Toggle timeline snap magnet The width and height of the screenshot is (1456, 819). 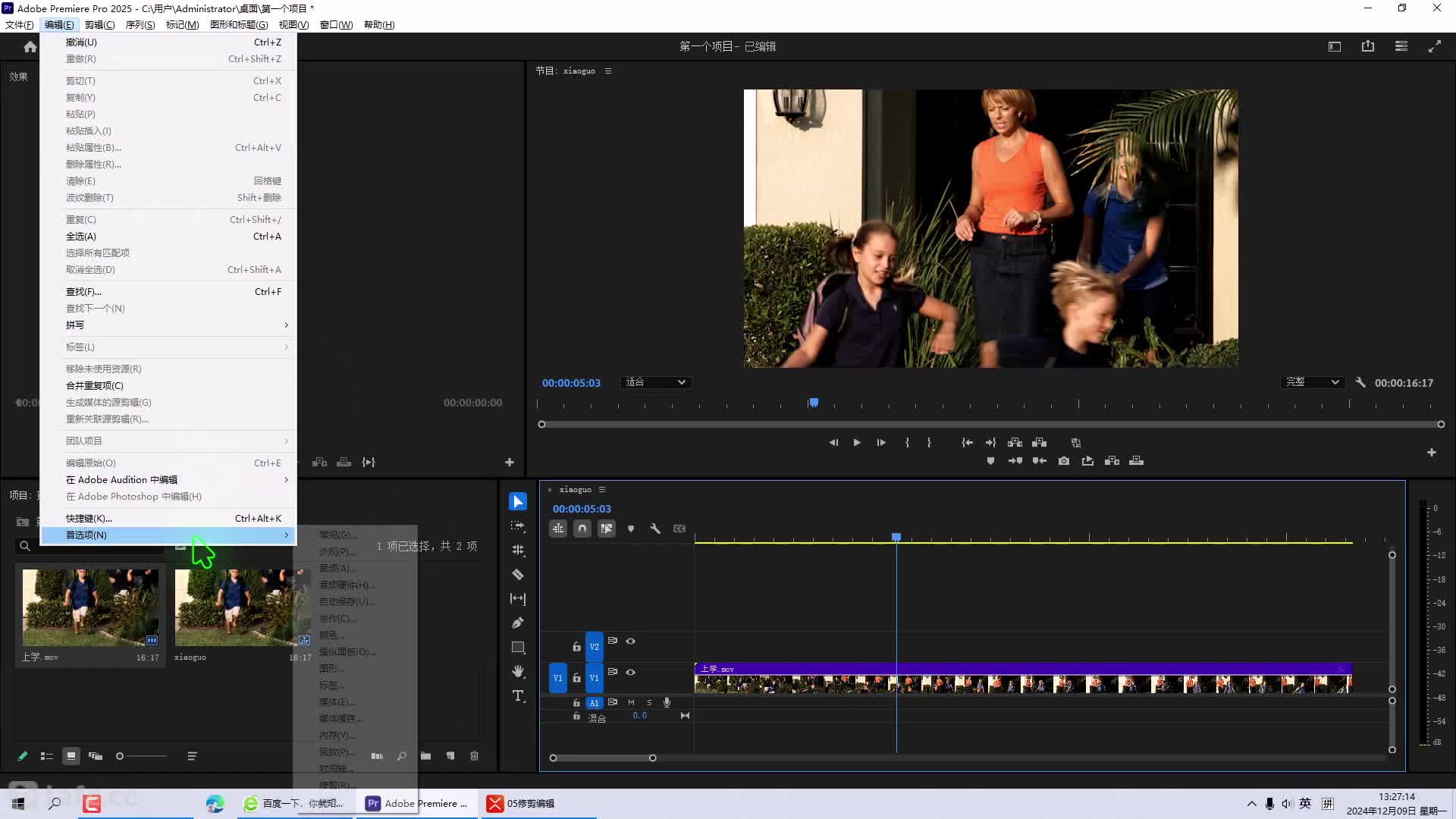pos(582,529)
